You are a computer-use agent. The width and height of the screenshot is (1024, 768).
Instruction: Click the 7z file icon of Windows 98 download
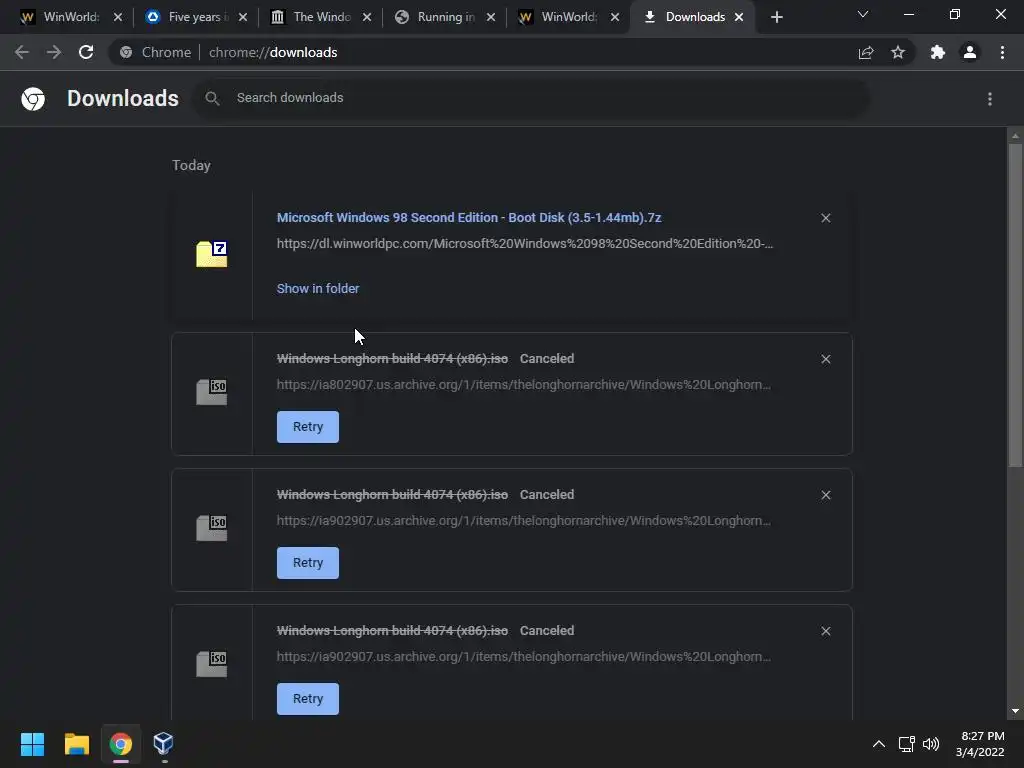(x=212, y=254)
